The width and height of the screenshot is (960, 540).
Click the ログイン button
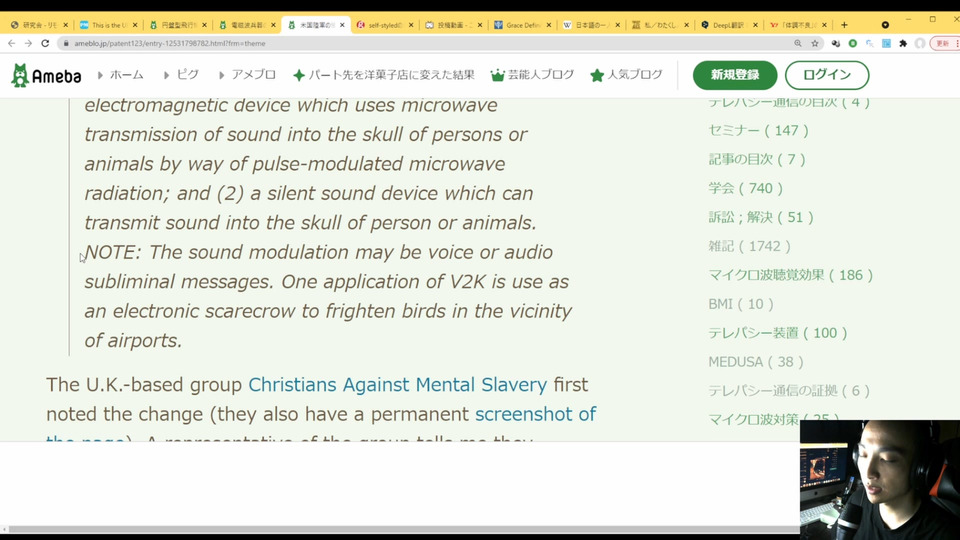tap(827, 75)
